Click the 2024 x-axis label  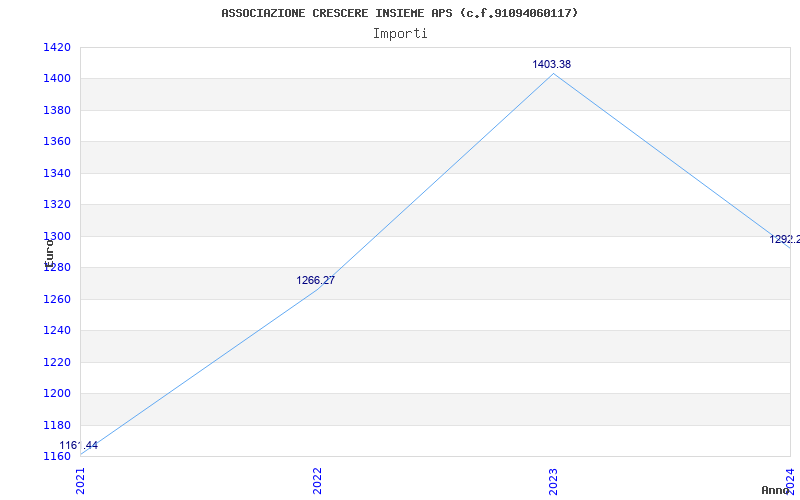(790, 481)
